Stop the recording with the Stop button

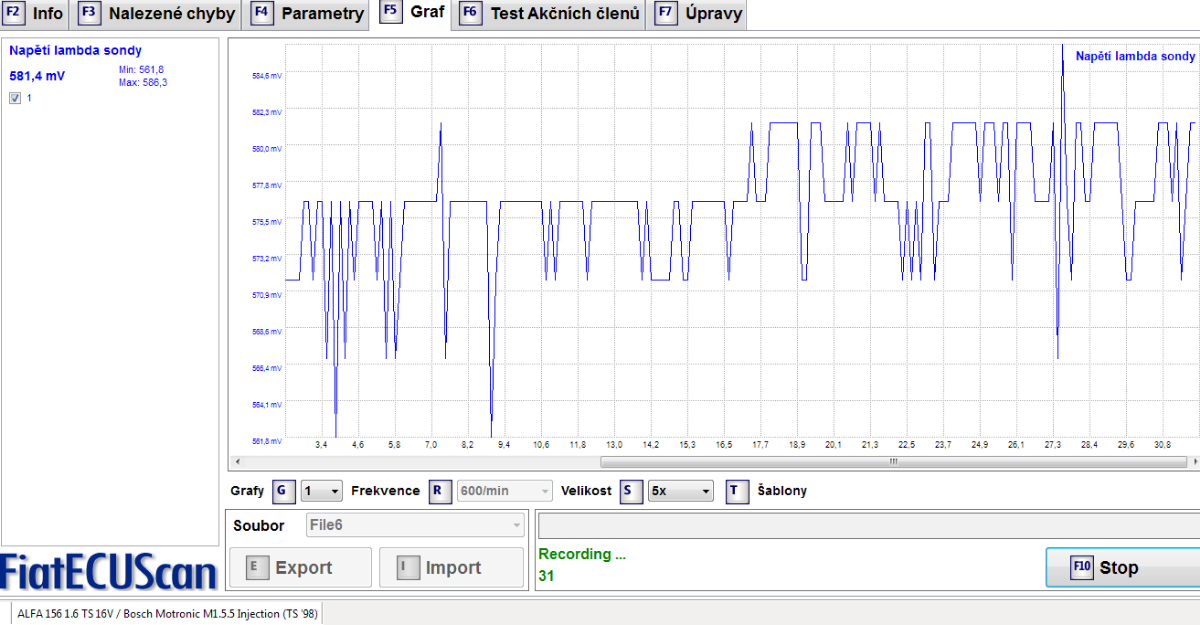pos(1120,568)
